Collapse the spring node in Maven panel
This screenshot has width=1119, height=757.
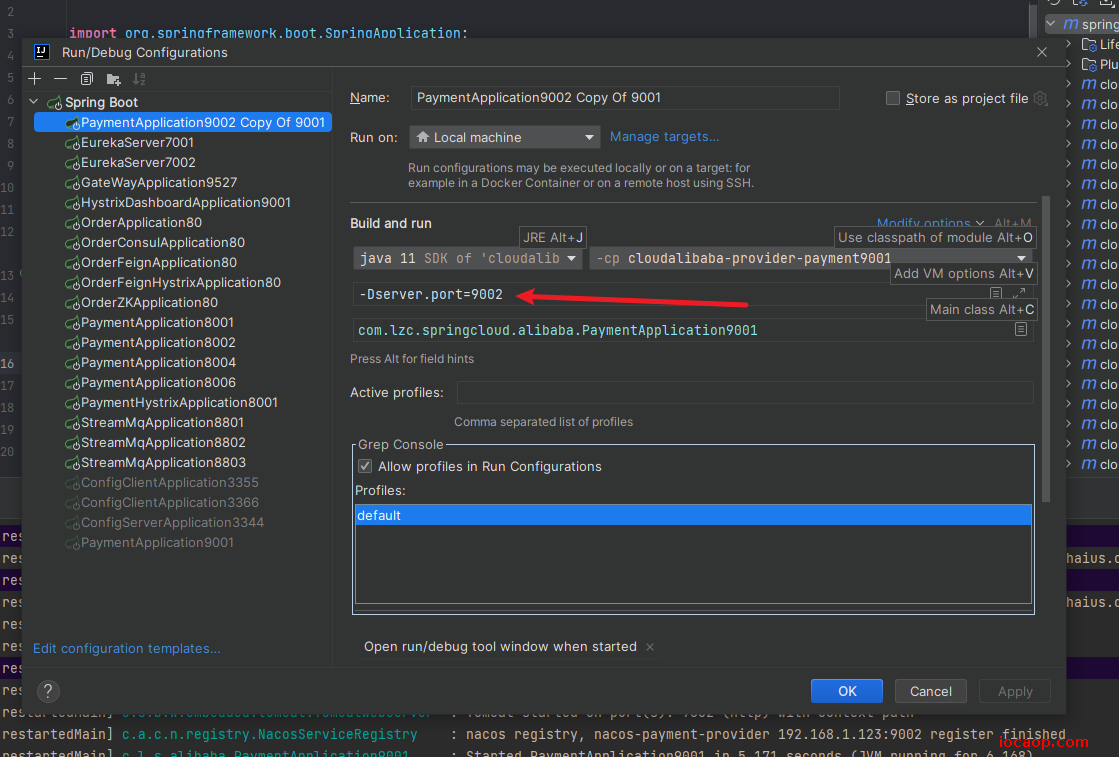pyautogui.click(x=1050, y=24)
